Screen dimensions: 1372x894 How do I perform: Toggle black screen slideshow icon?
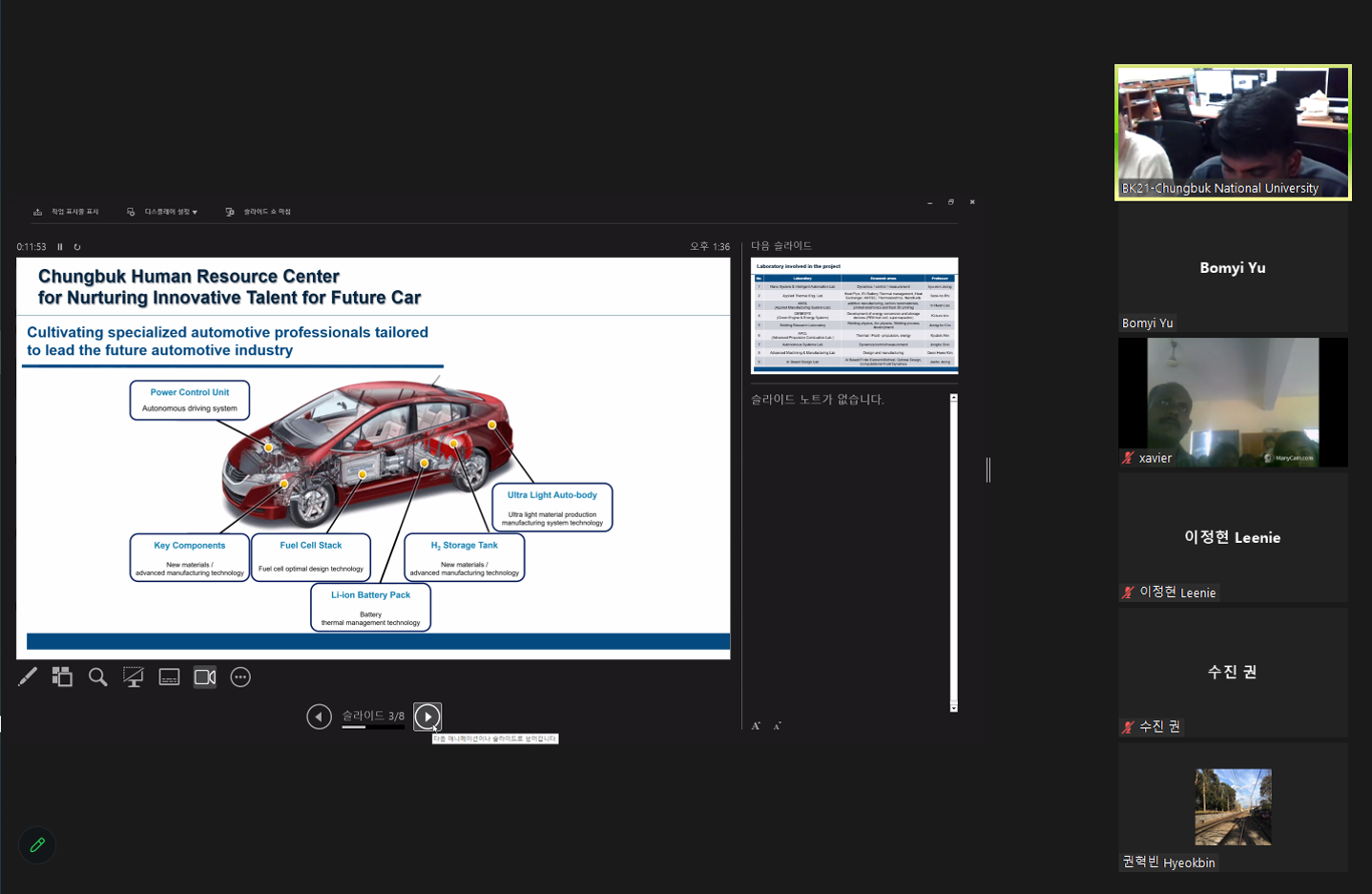134,677
